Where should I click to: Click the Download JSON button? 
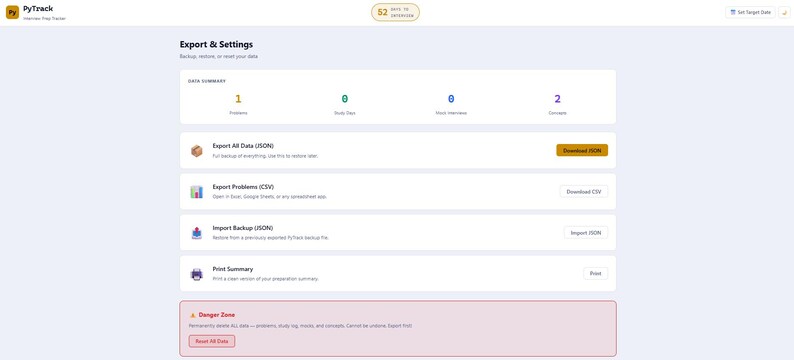click(x=582, y=150)
